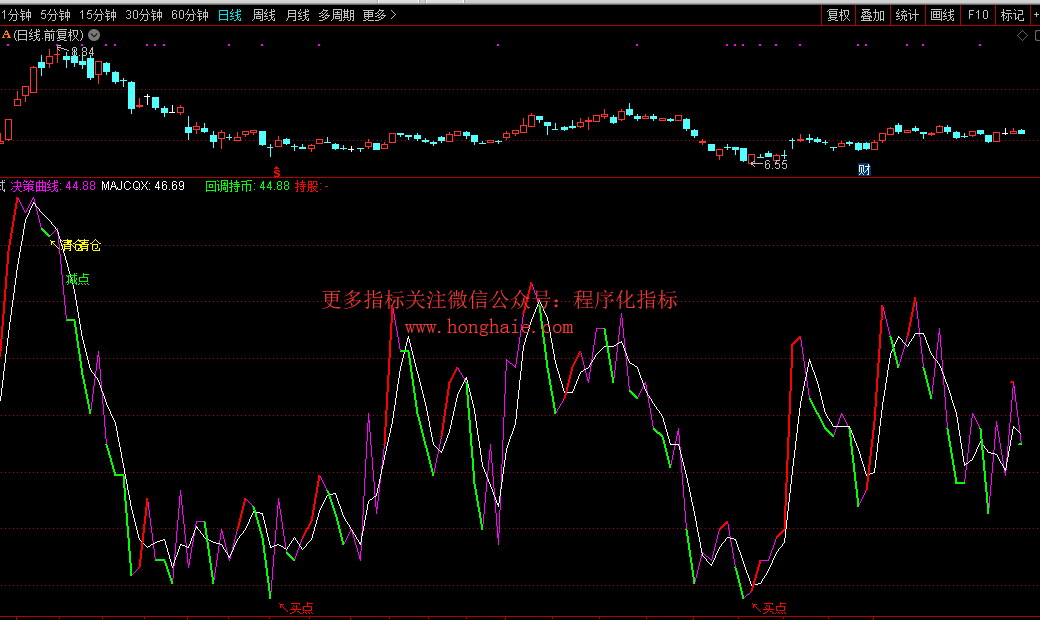Click the 决策曲线 indicator label

pos(36,186)
